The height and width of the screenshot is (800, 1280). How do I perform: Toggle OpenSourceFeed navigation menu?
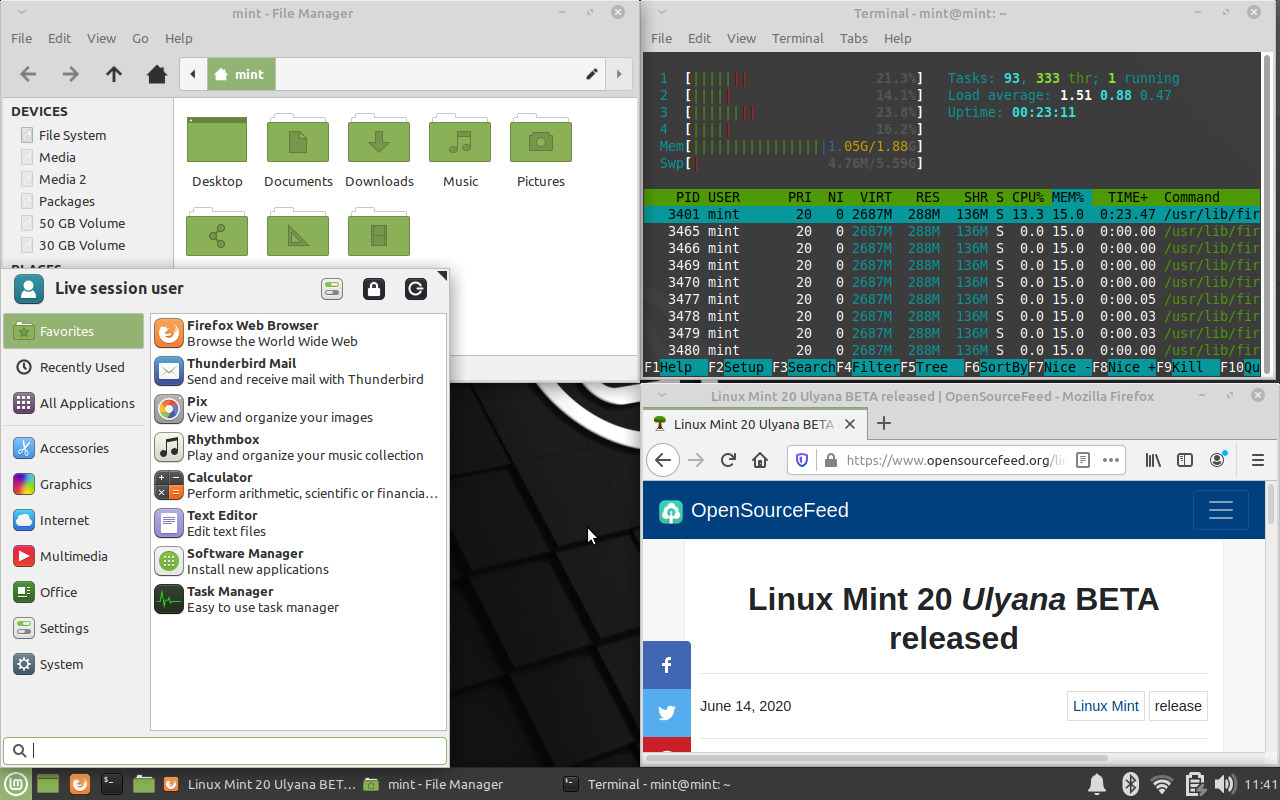(x=1220, y=510)
